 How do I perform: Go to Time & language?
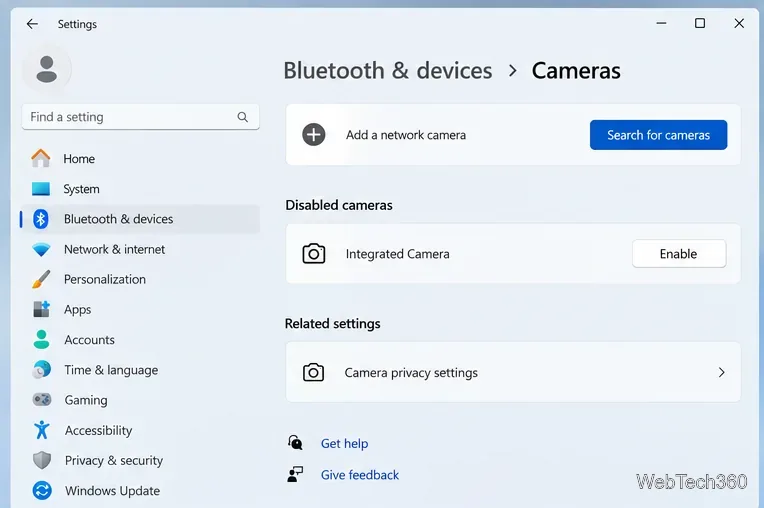(140, 370)
